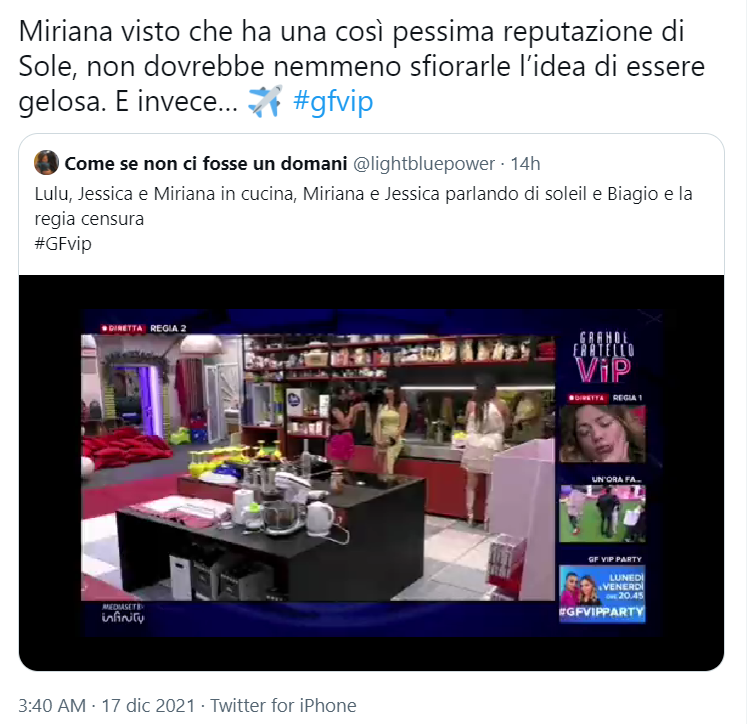
Task: Open the Un'ora fa replay thumbnail
Action: (x=602, y=513)
